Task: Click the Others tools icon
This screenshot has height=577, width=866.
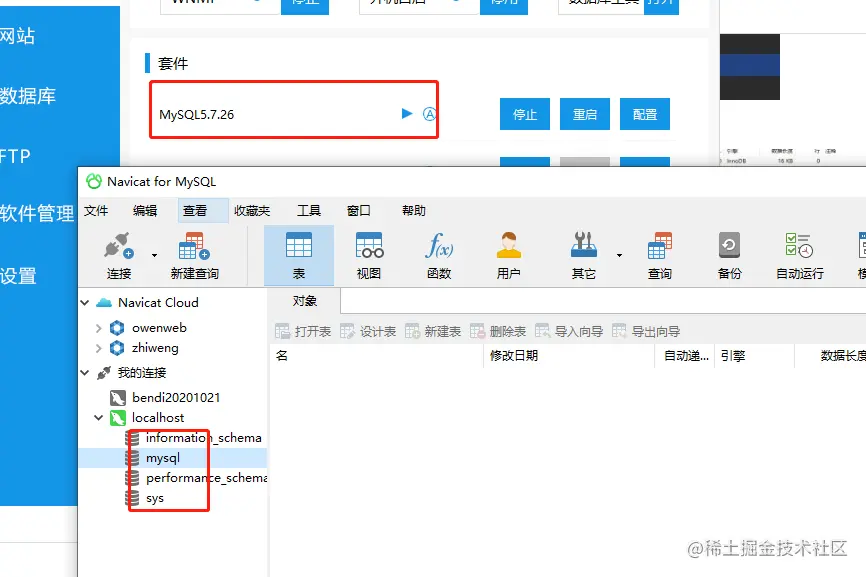Action: pos(584,245)
